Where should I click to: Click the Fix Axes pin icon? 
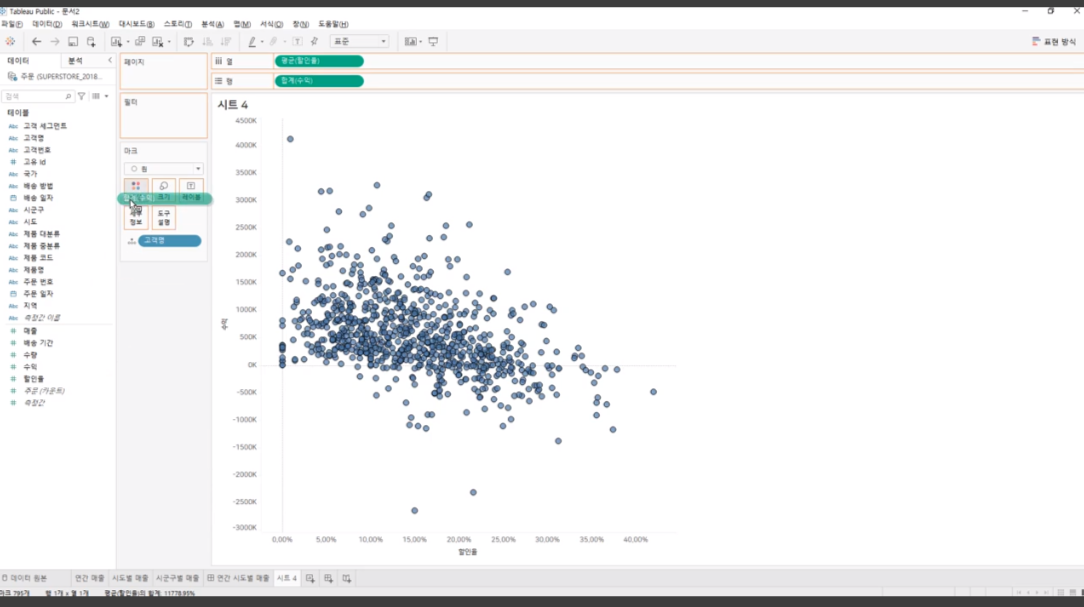315,41
